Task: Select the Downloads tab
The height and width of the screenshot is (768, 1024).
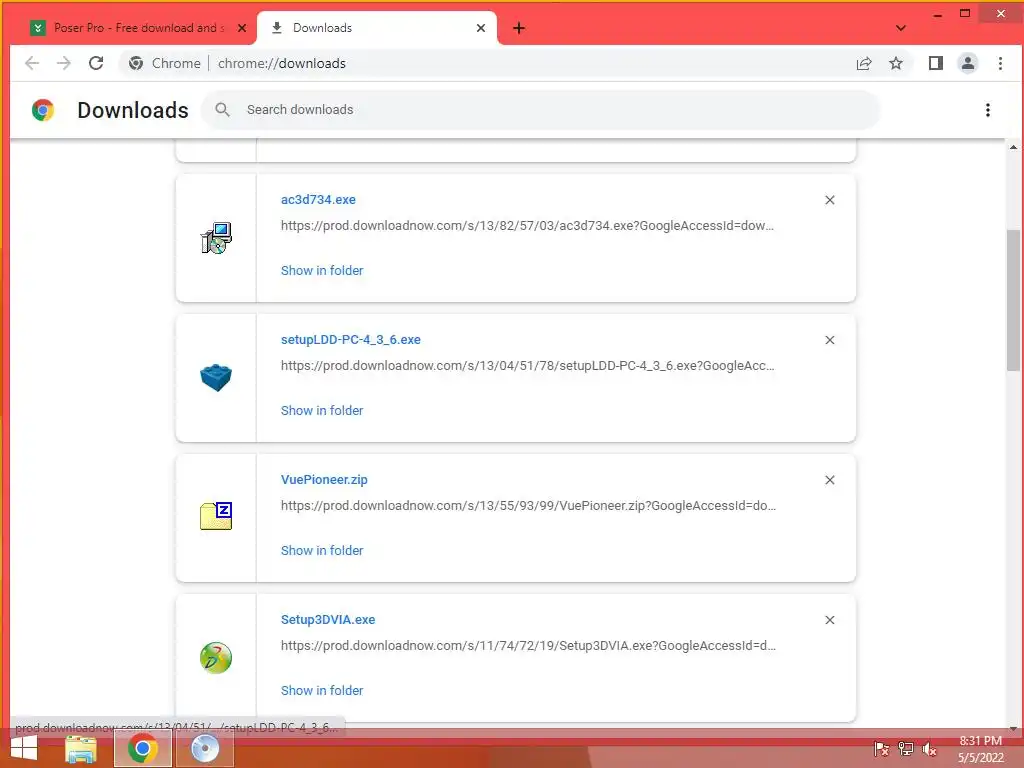Action: [376, 28]
